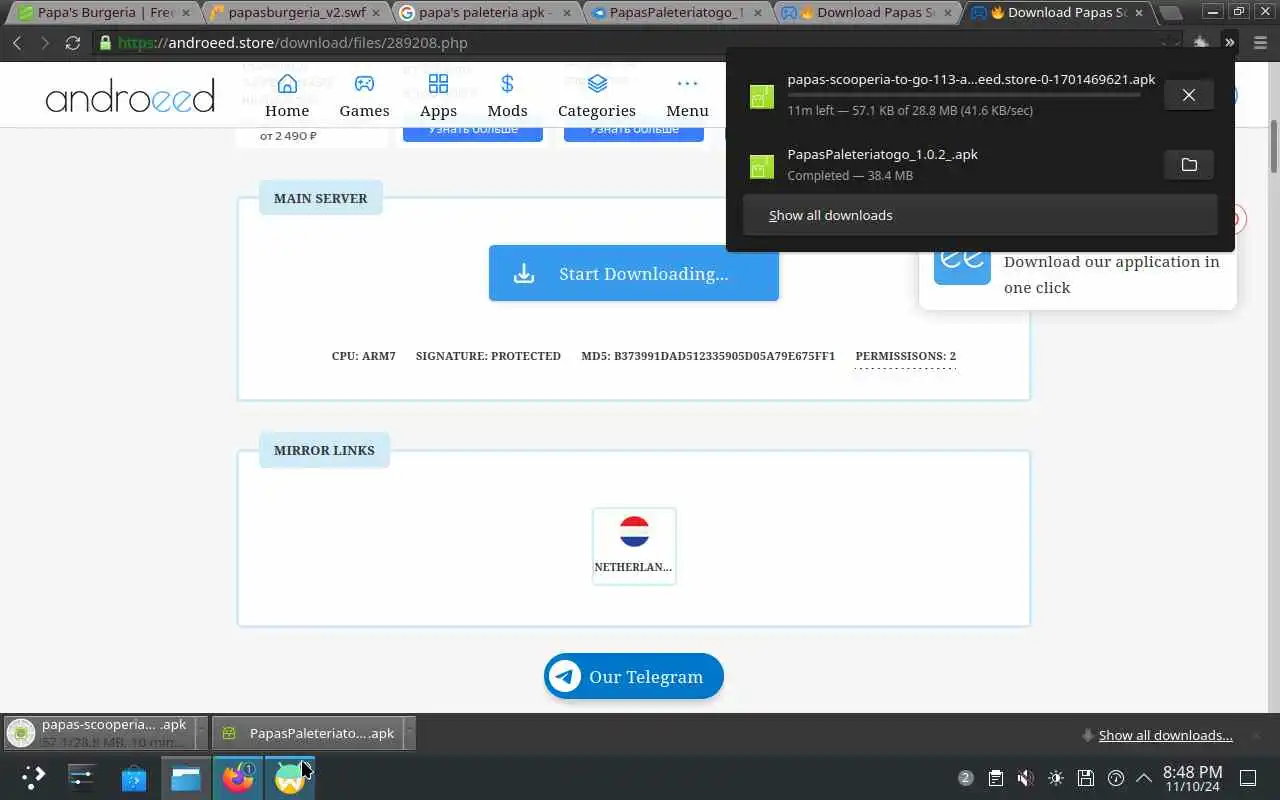The height and width of the screenshot is (800, 1280).
Task: Click the show desktop icon
Action: (x=1248, y=777)
